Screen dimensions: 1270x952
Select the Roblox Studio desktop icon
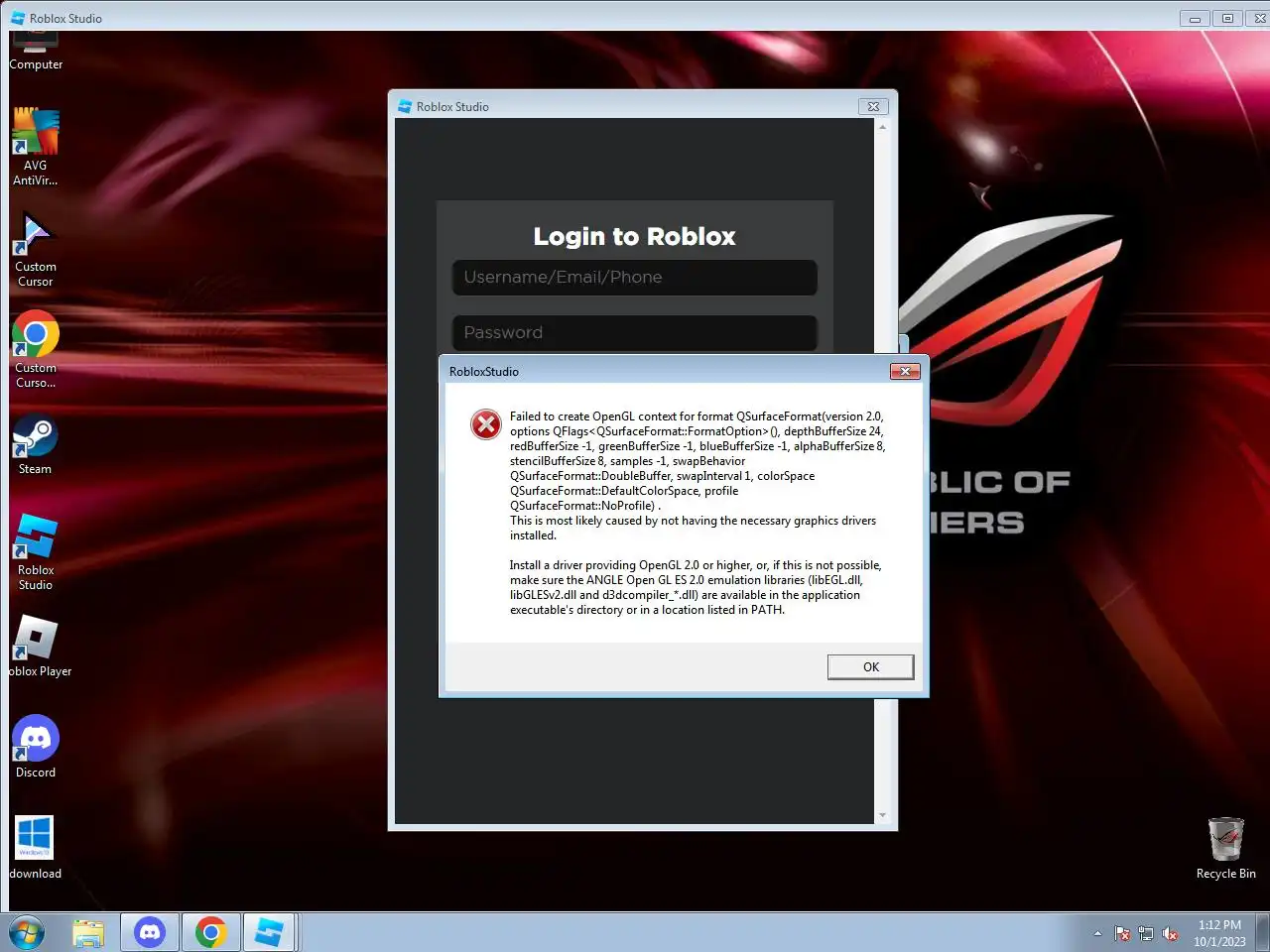(x=36, y=551)
